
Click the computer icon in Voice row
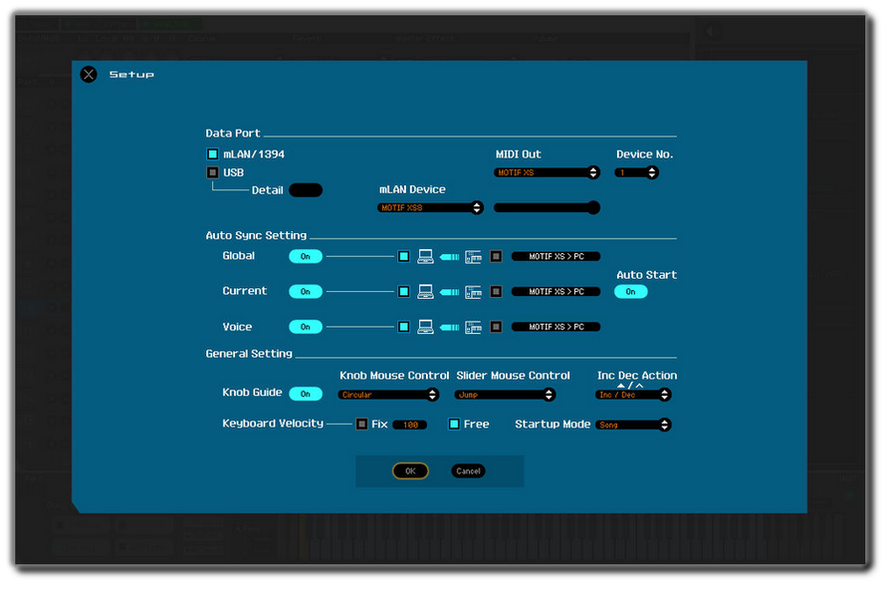pyautogui.click(x=425, y=327)
